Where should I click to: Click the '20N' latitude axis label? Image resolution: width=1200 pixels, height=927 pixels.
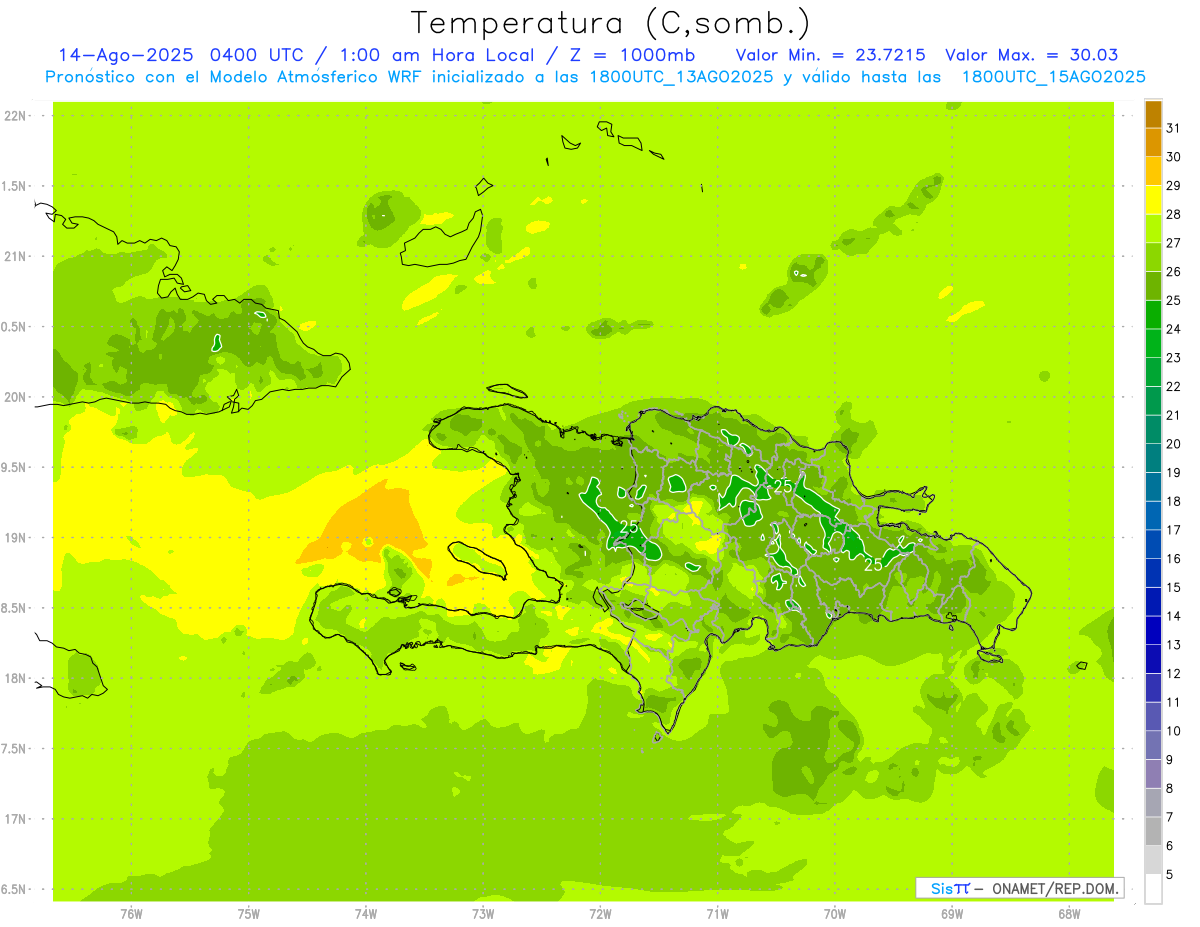pos(16,398)
